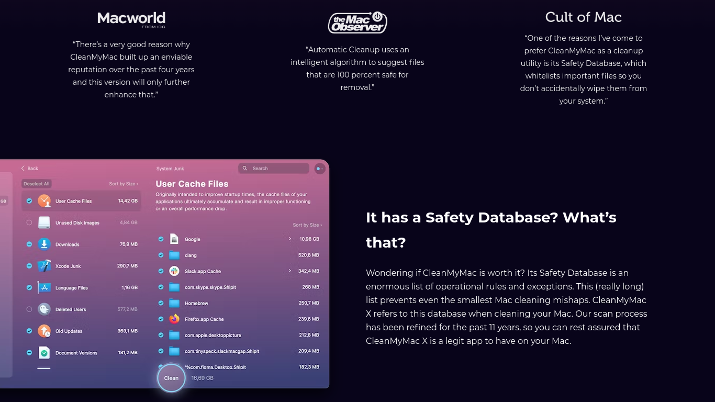Click the Homebrew folder icon
The height and width of the screenshot is (402, 715).
[x=174, y=303]
